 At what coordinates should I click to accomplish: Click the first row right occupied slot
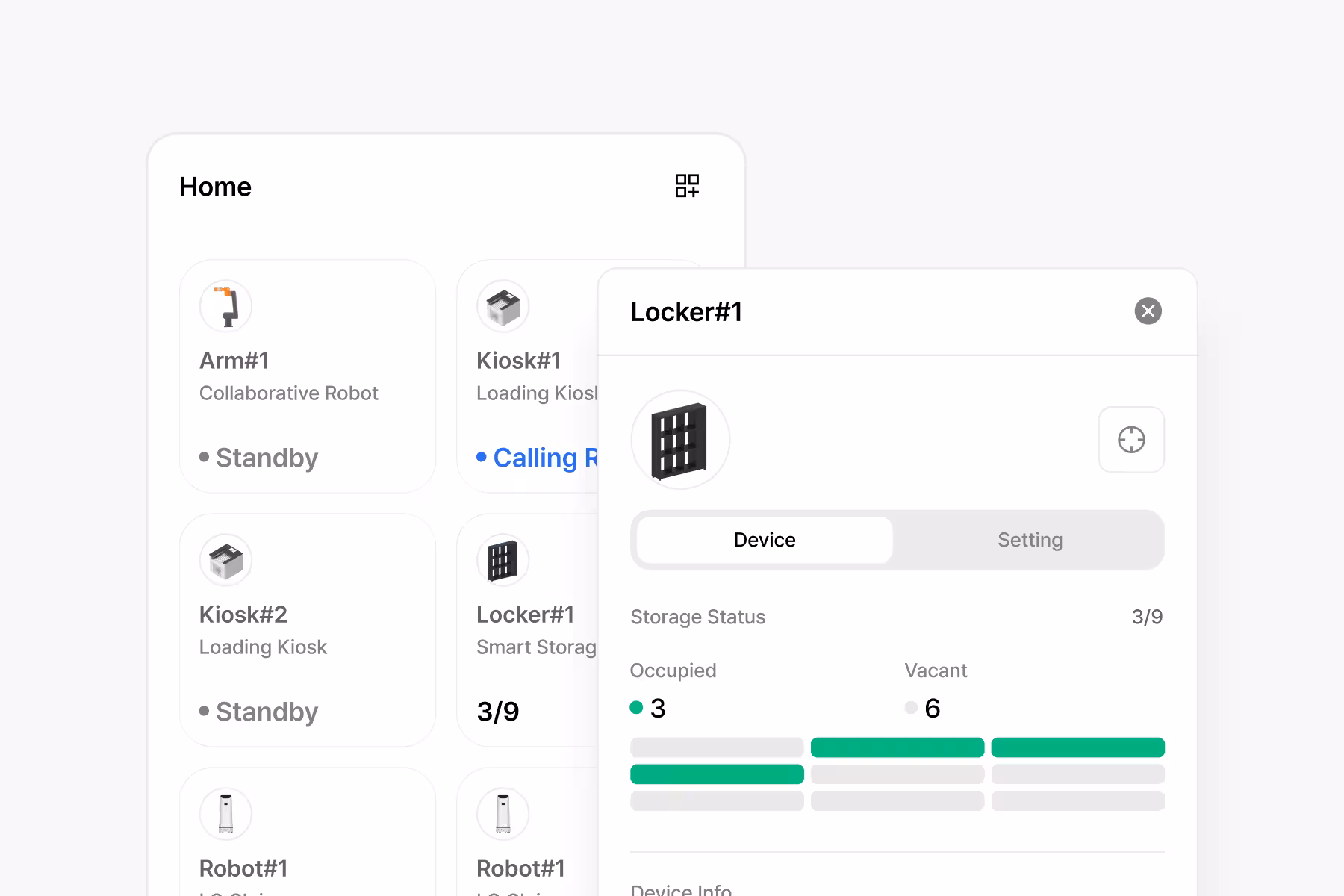[x=1077, y=747]
